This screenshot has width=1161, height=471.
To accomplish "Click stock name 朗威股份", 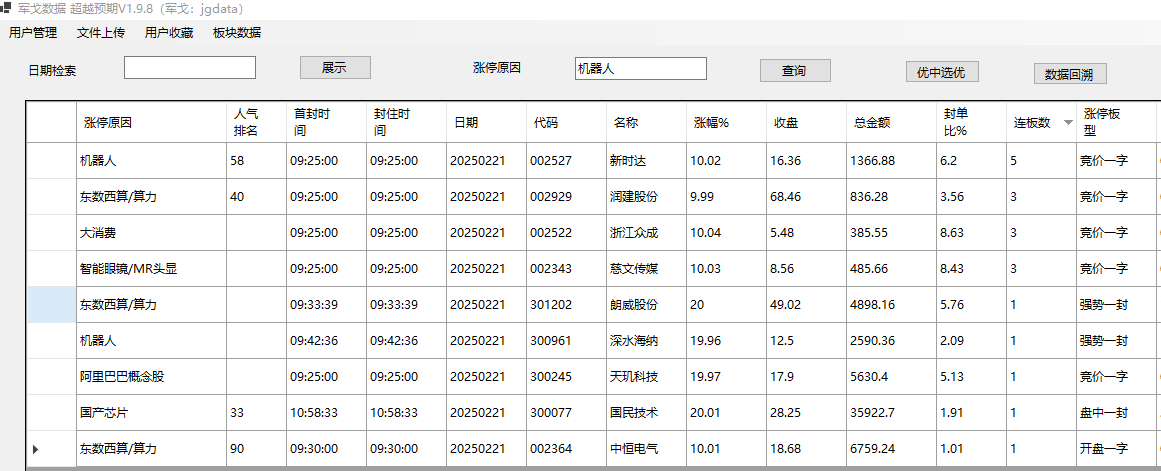I will [x=646, y=304].
